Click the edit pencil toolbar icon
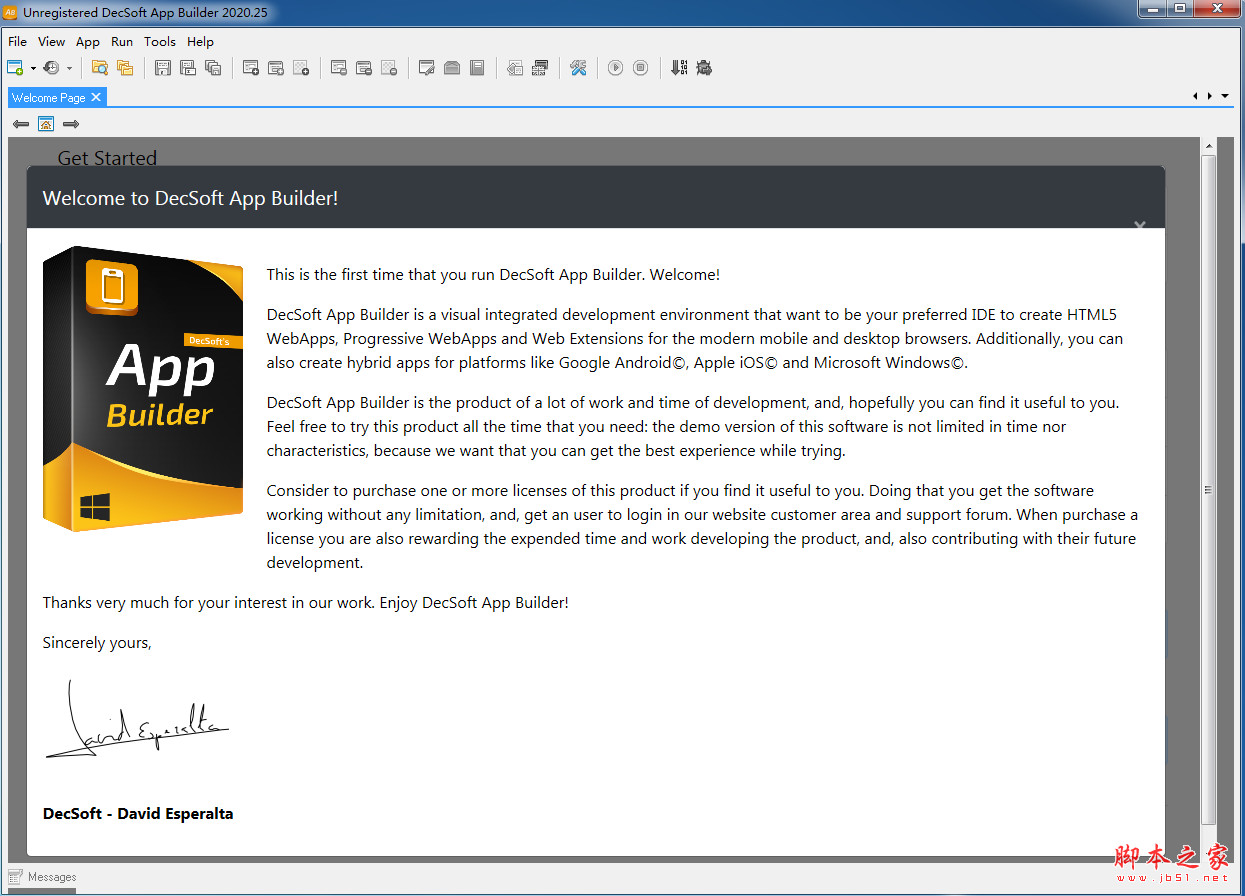This screenshot has width=1245, height=896. click(427, 68)
